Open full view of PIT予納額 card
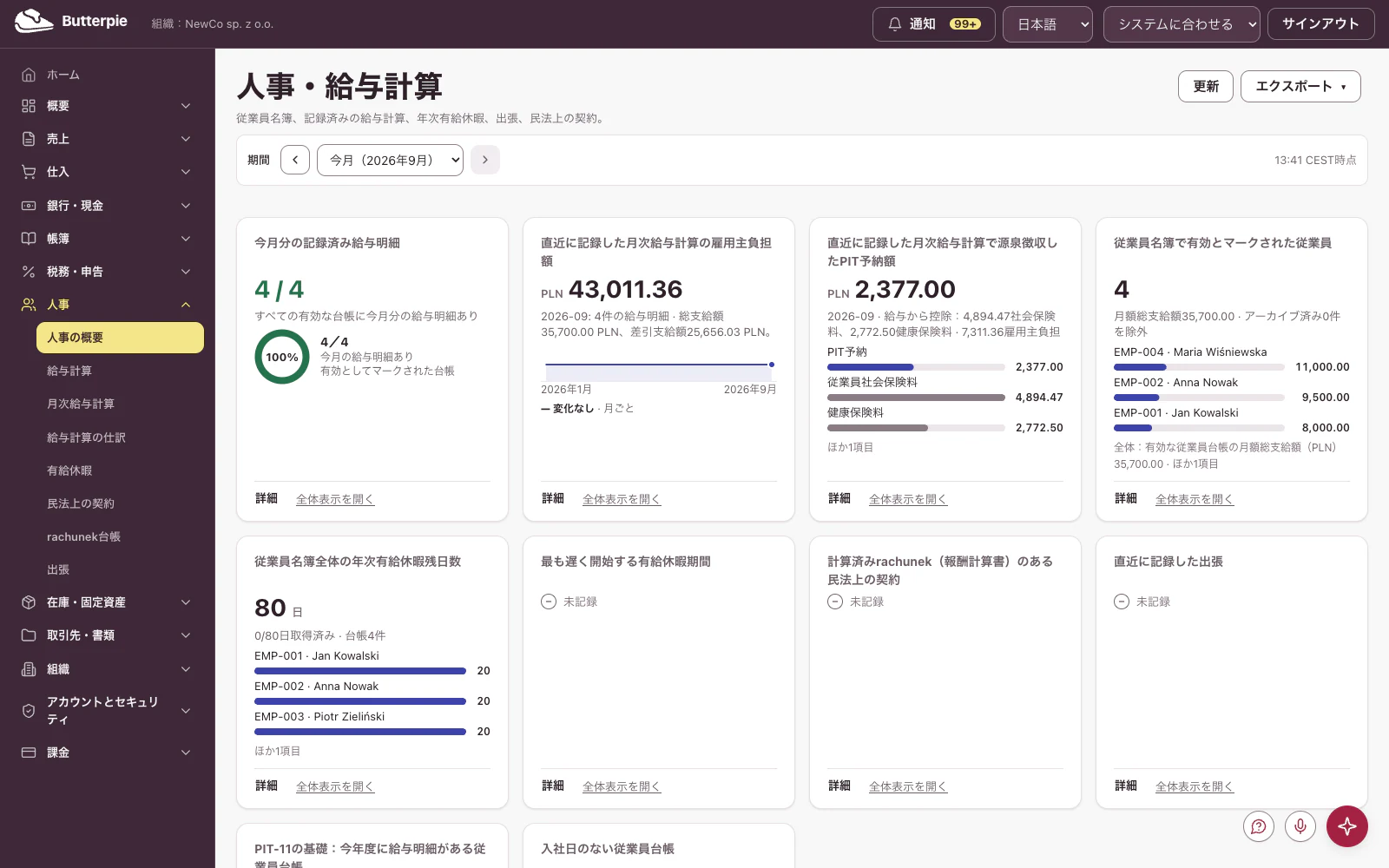This screenshot has height=868, width=1389. 908,499
